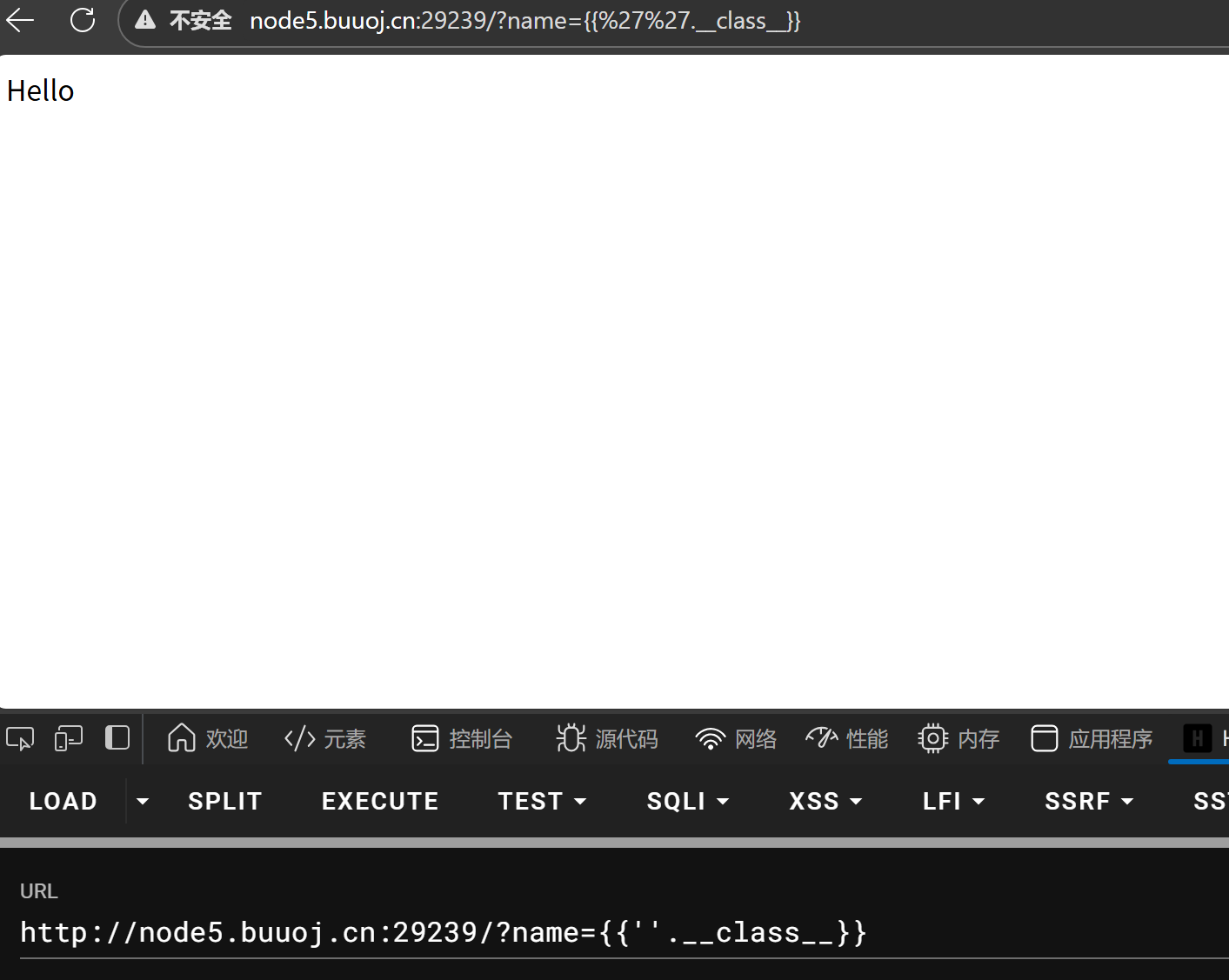
Task: Expand the SQLI payload menu
Action: point(686,801)
